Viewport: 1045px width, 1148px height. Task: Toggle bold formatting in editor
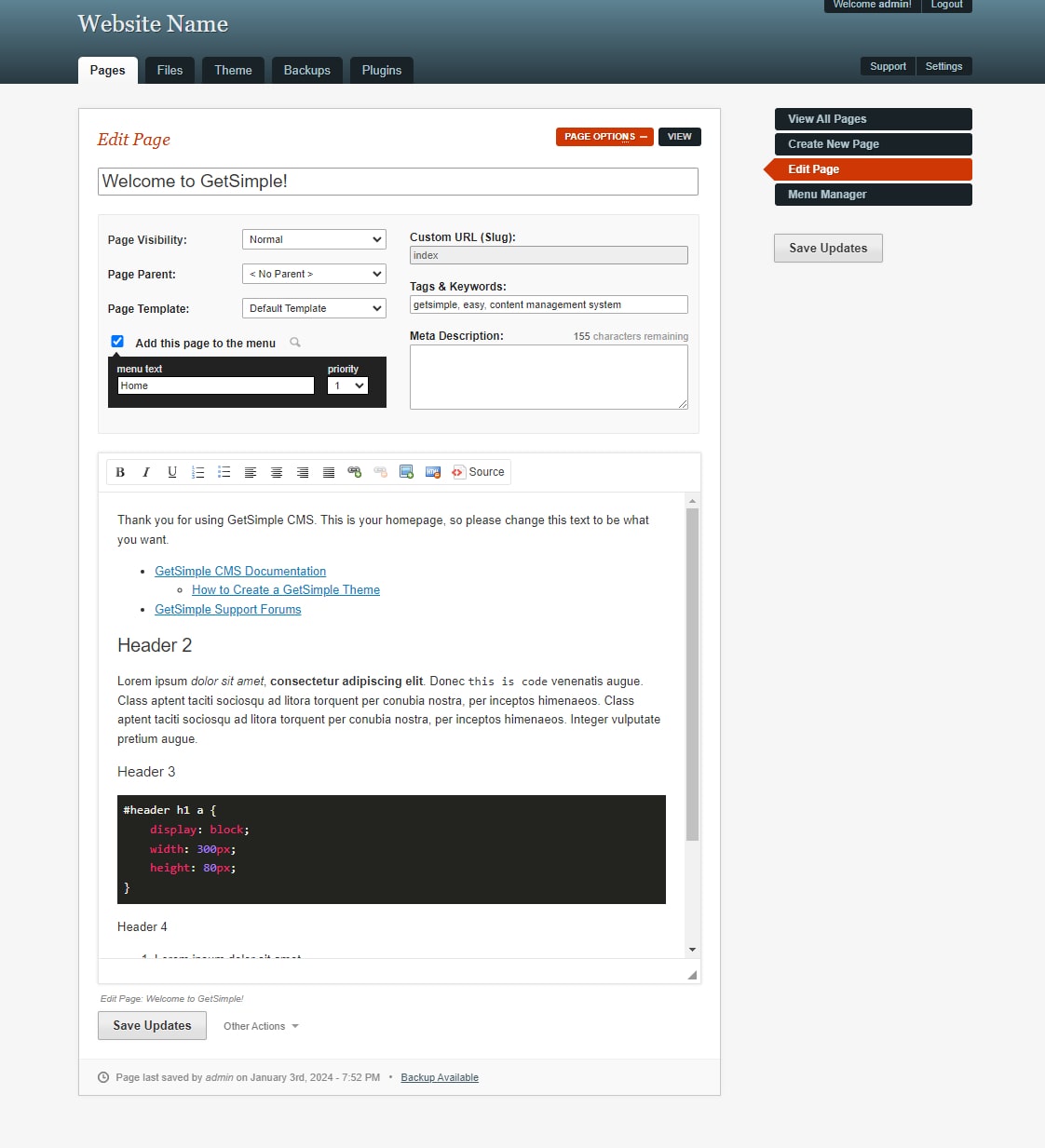(120, 472)
